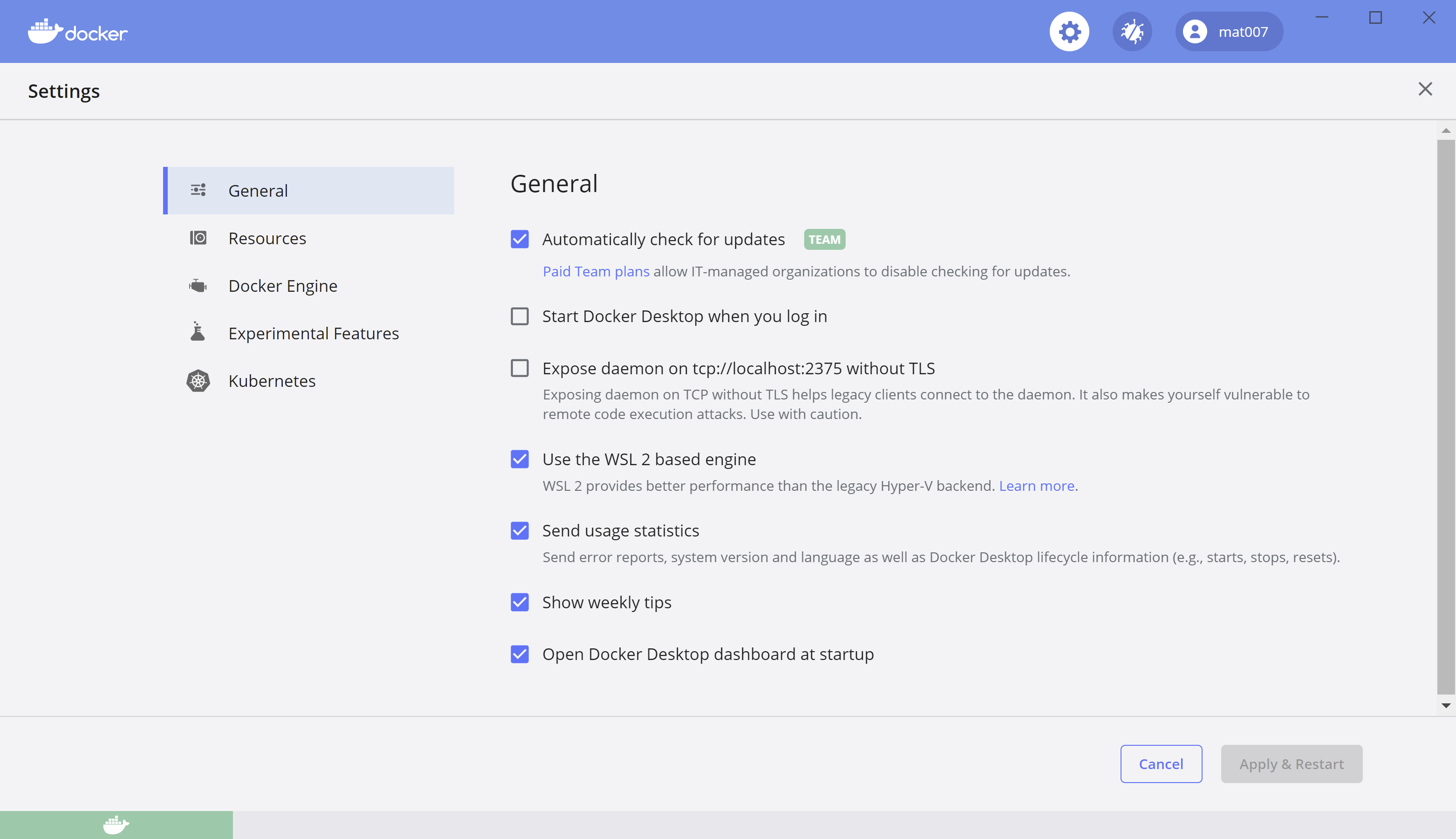The width and height of the screenshot is (1456, 839).
Task: Click Cancel to discard changes
Action: pyautogui.click(x=1161, y=763)
